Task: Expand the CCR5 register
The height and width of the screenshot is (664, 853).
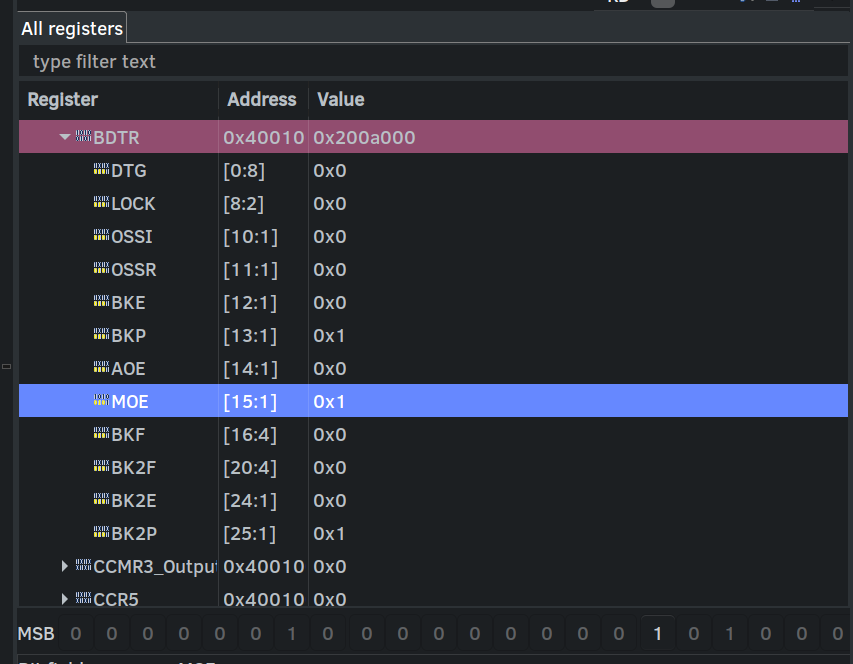Action: (64, 598)
